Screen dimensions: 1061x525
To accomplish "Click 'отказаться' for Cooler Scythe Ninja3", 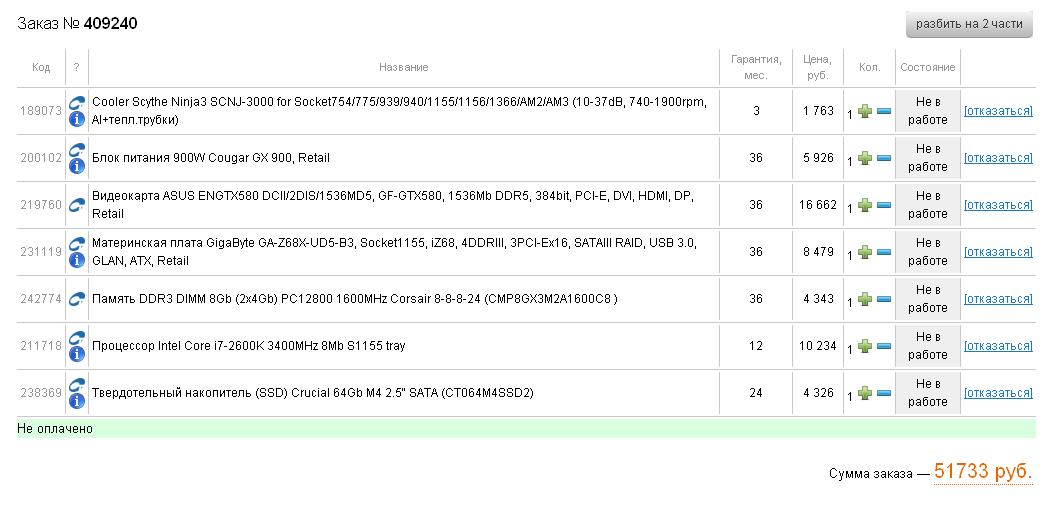I will (x=998, y=111).
